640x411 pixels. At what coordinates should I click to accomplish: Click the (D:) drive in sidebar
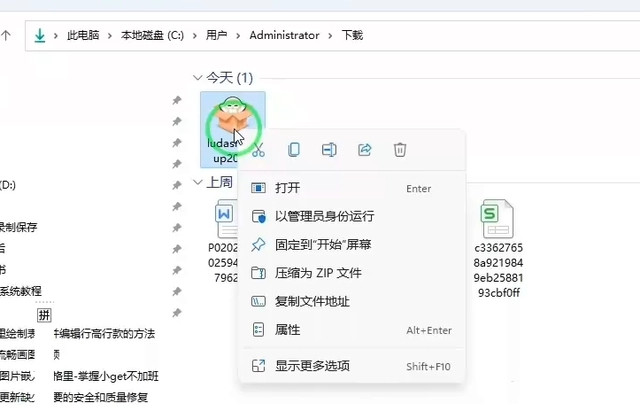(8, 185)
